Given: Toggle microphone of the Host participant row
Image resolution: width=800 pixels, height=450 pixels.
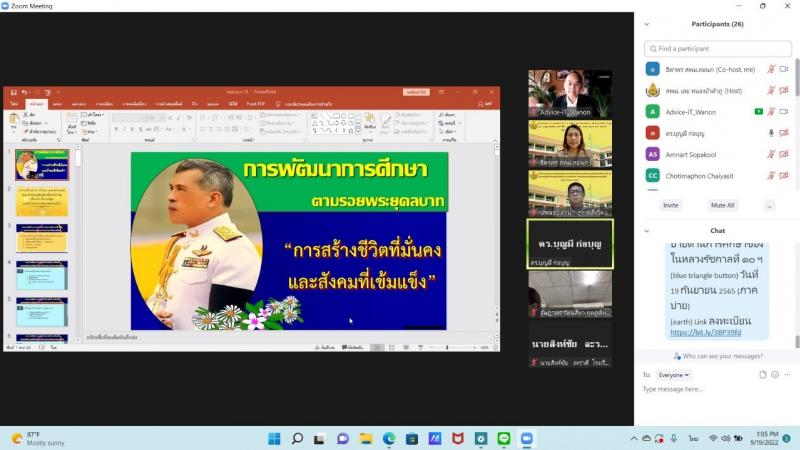Looking at the screenshot, I should (x=771, y=90).
